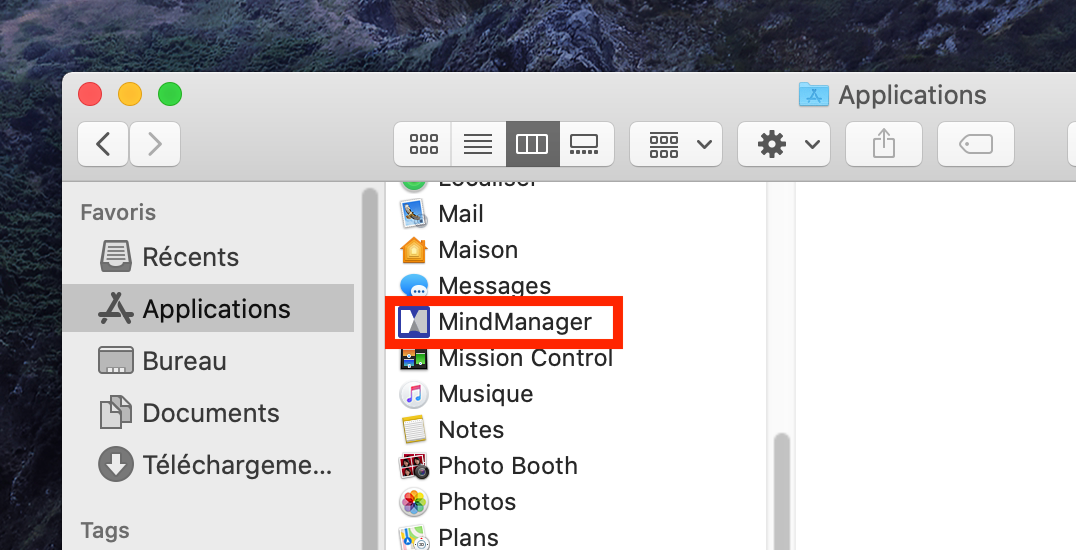Select the Mail app icon
Screen dimensions: 1076x550
tap(414, 214)
